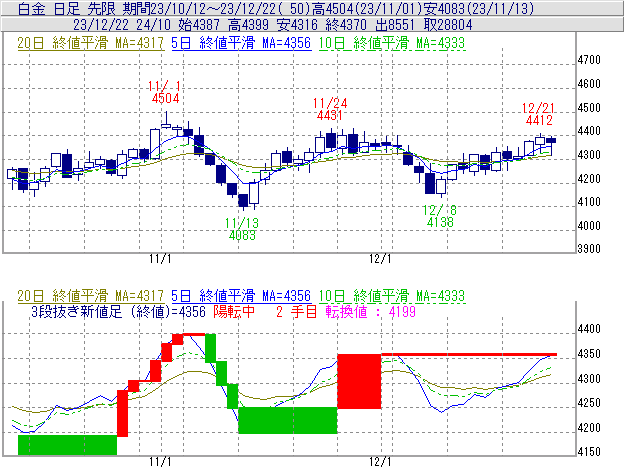The width and height of the screenshot is (624, 475).
Task: Click the 12/21 4412 peak annotation
Action: click(x=538, y=114)
